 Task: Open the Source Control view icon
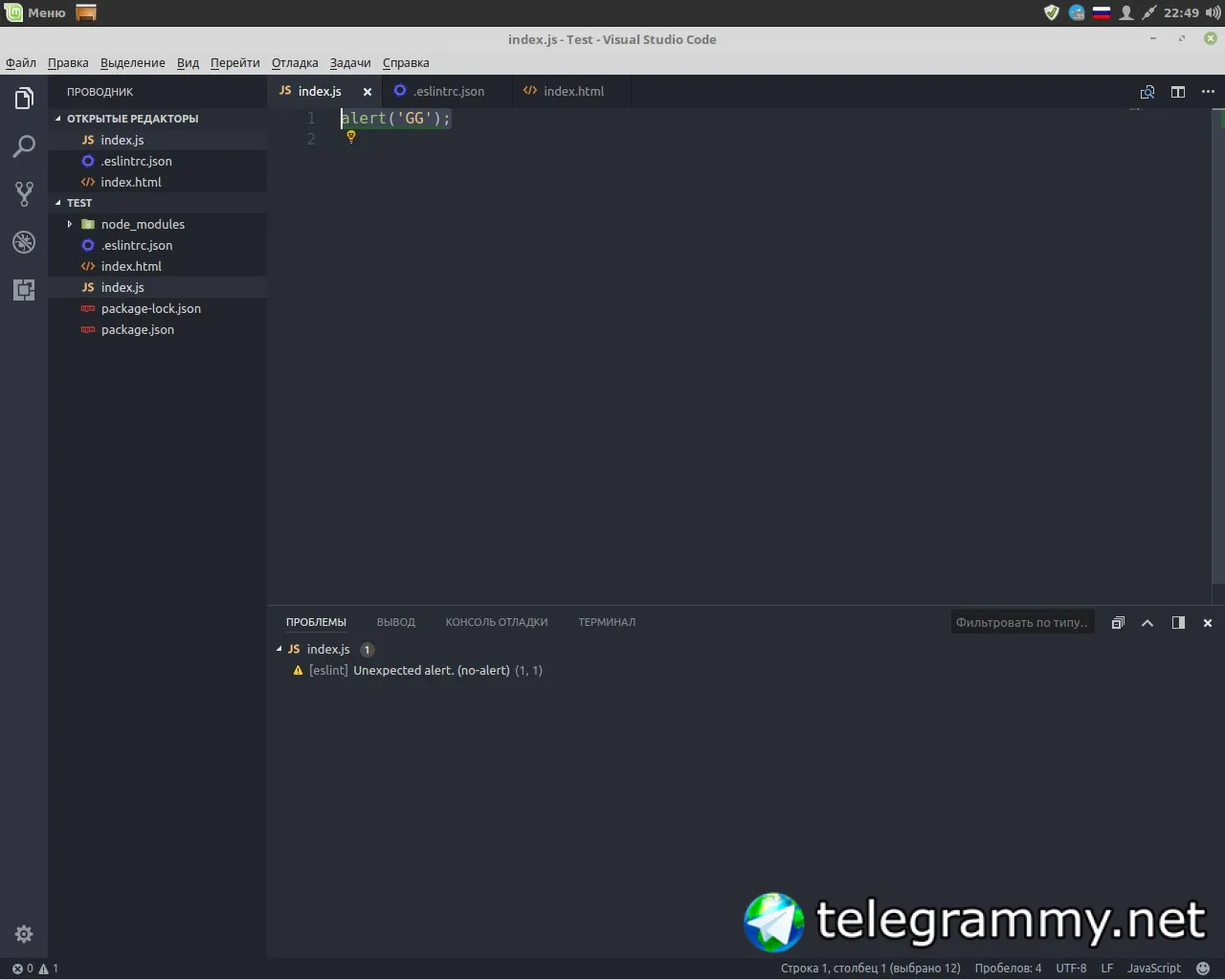tap(24, 194)
